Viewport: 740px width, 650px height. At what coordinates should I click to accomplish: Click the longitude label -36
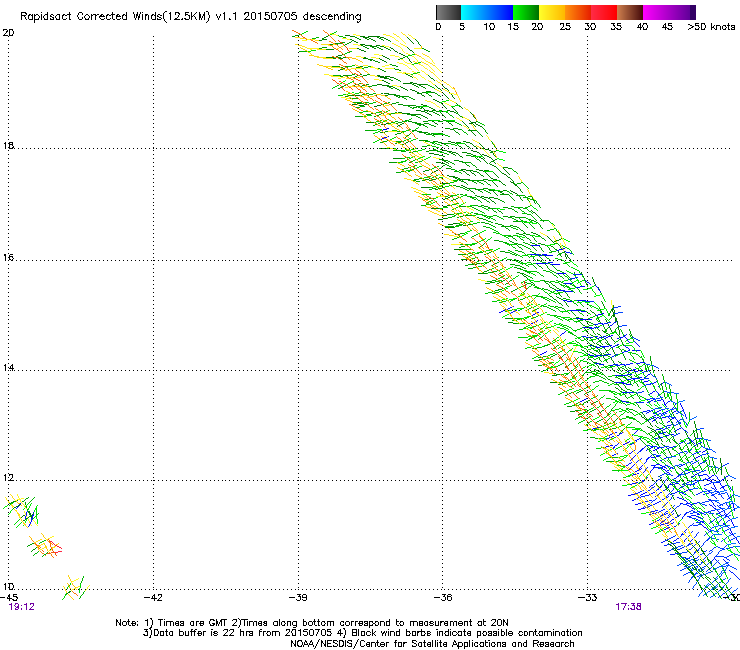click(443, 597)
